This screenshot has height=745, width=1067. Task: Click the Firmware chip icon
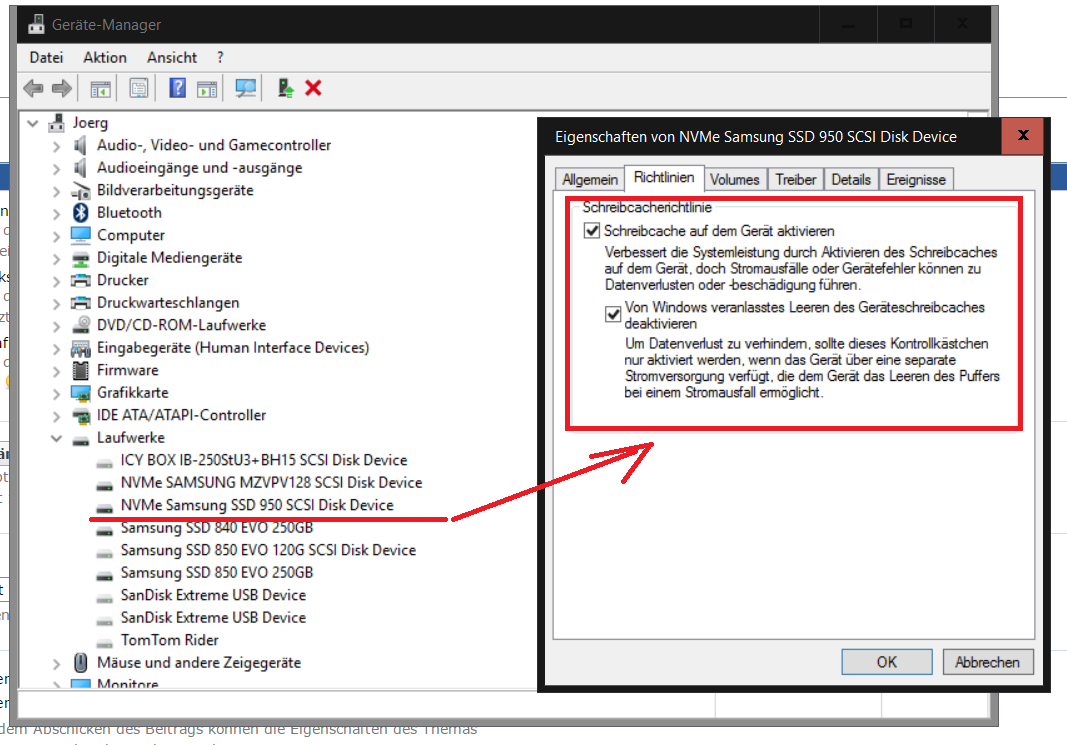point(81,370)
